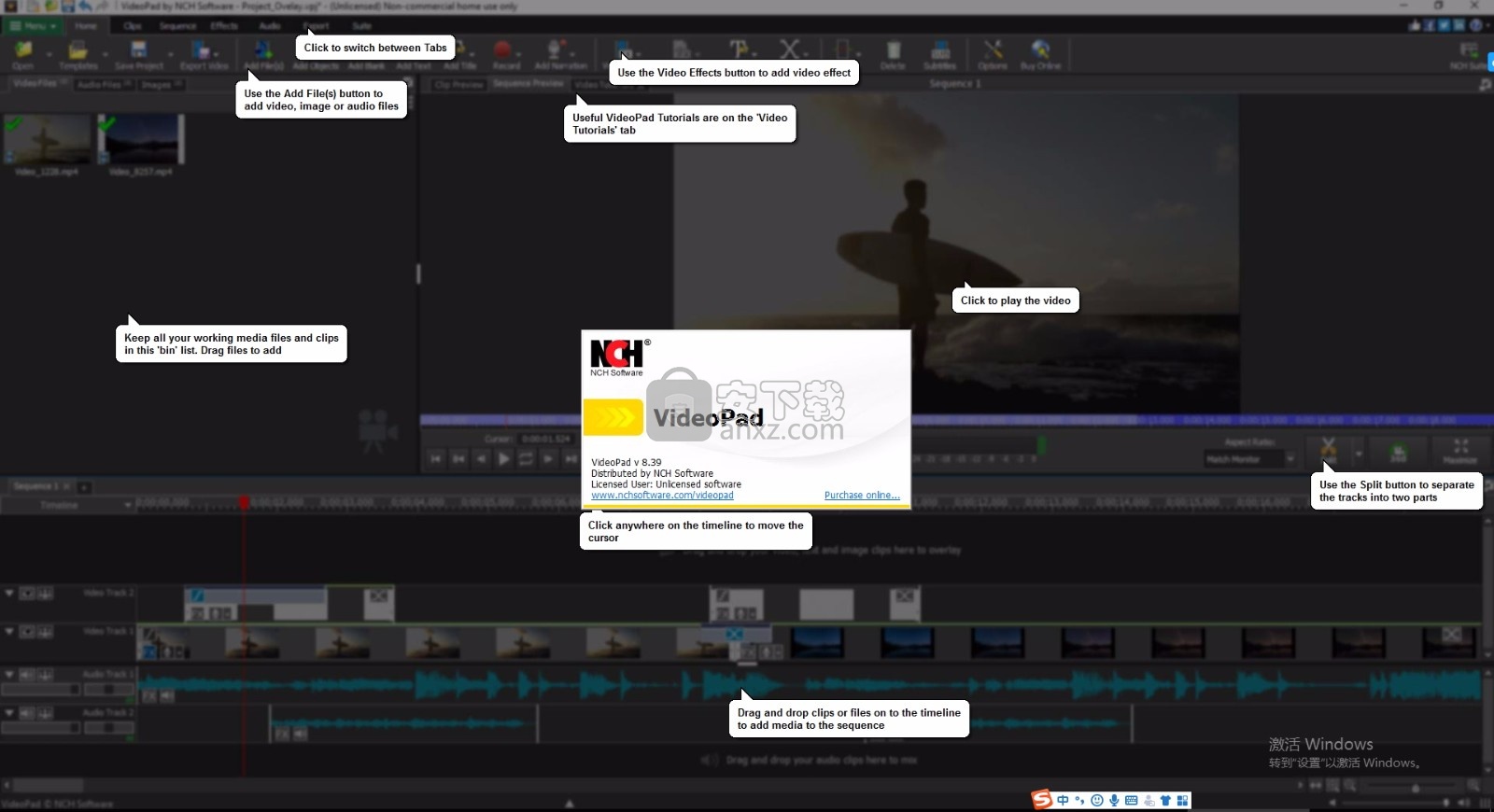Image resolution: width=1494 pixels, height=812 pixels.
Task: Open the Subtitles tool icon
Action: pyautogui.click(x=940, y=49)
